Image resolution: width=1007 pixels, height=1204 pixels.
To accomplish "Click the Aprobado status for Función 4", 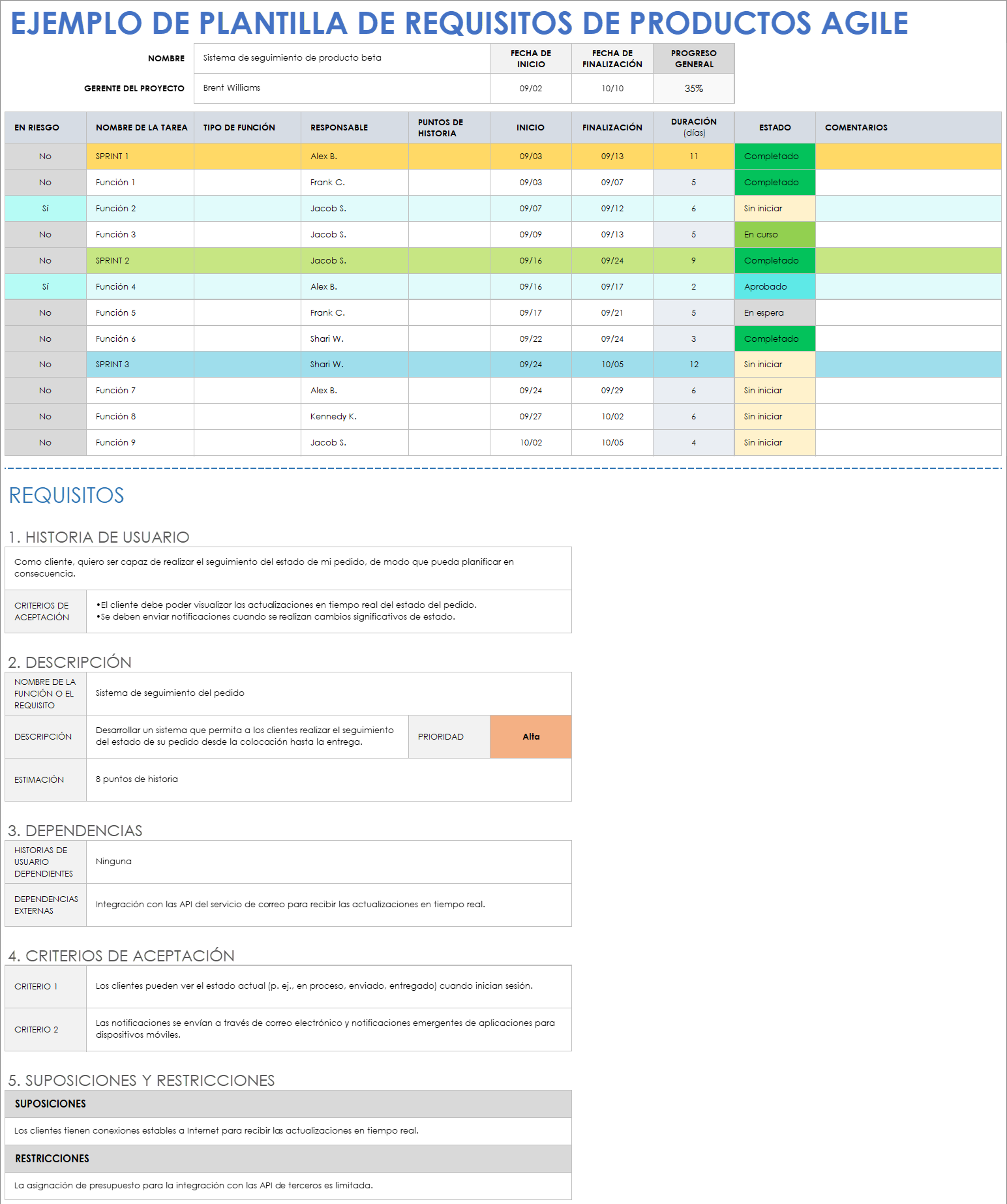I will [x=775, y=287].
